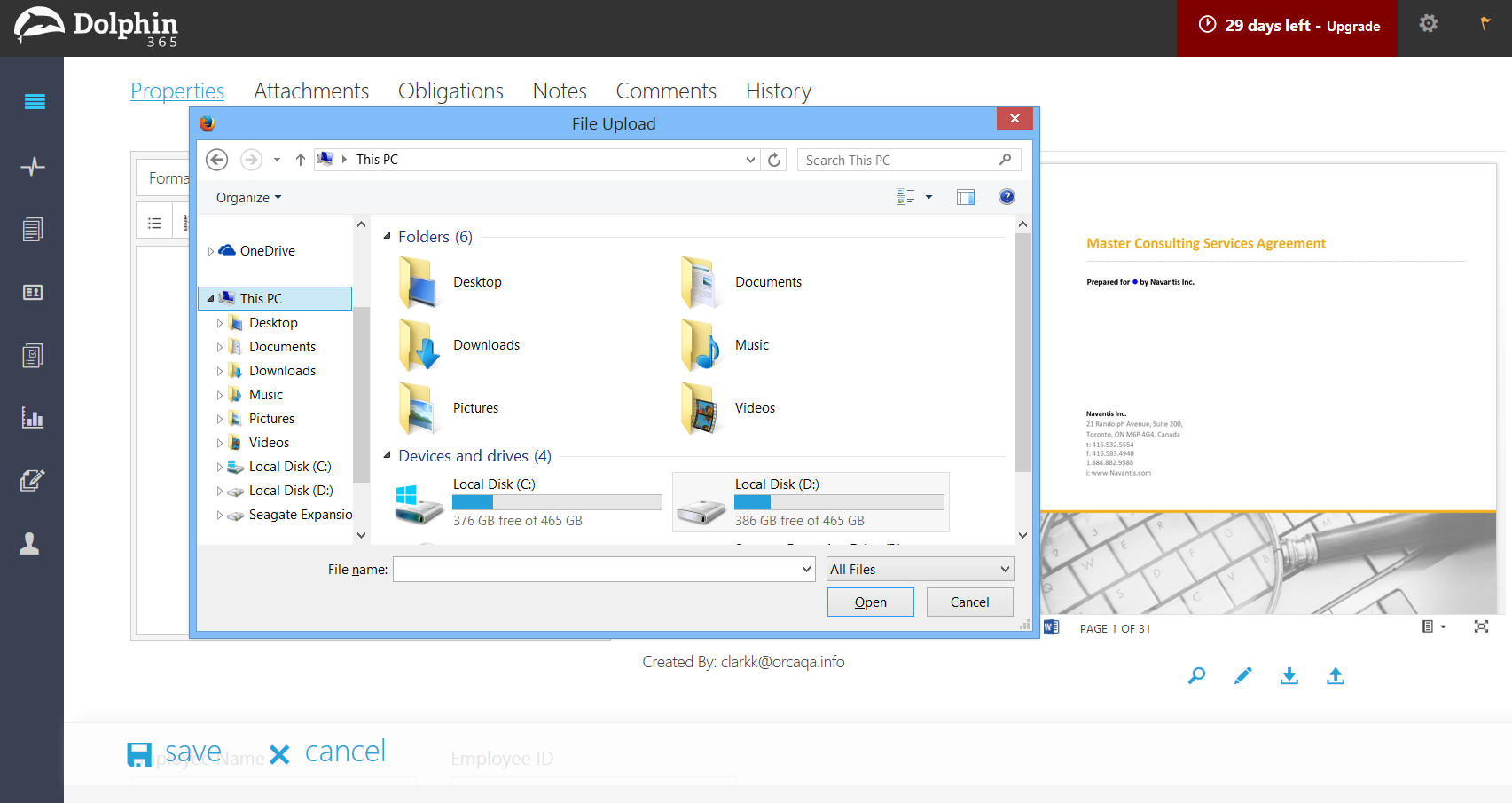The height and width of the screenshot is (803, 1512).
Task: Toggle the preview pane icon in dialog
Action: (x=966, y=197)
